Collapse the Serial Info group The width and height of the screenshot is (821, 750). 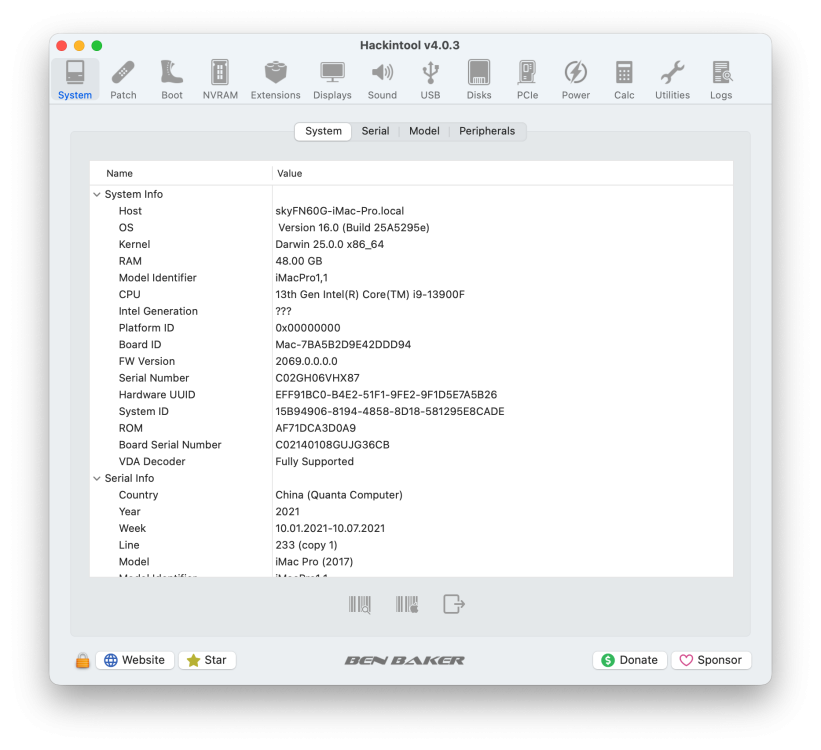(x=97, y=478)
